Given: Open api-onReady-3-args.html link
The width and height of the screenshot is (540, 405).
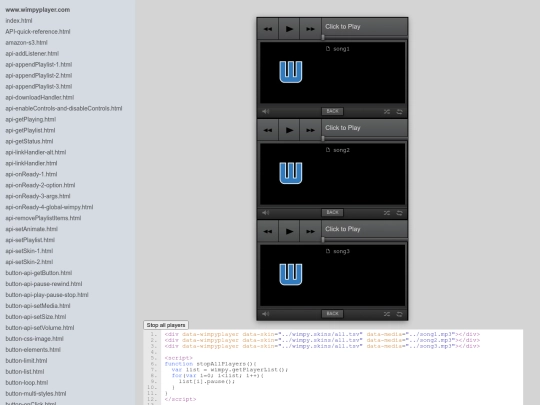Looking at the screenshot, I should coord(38,196).
